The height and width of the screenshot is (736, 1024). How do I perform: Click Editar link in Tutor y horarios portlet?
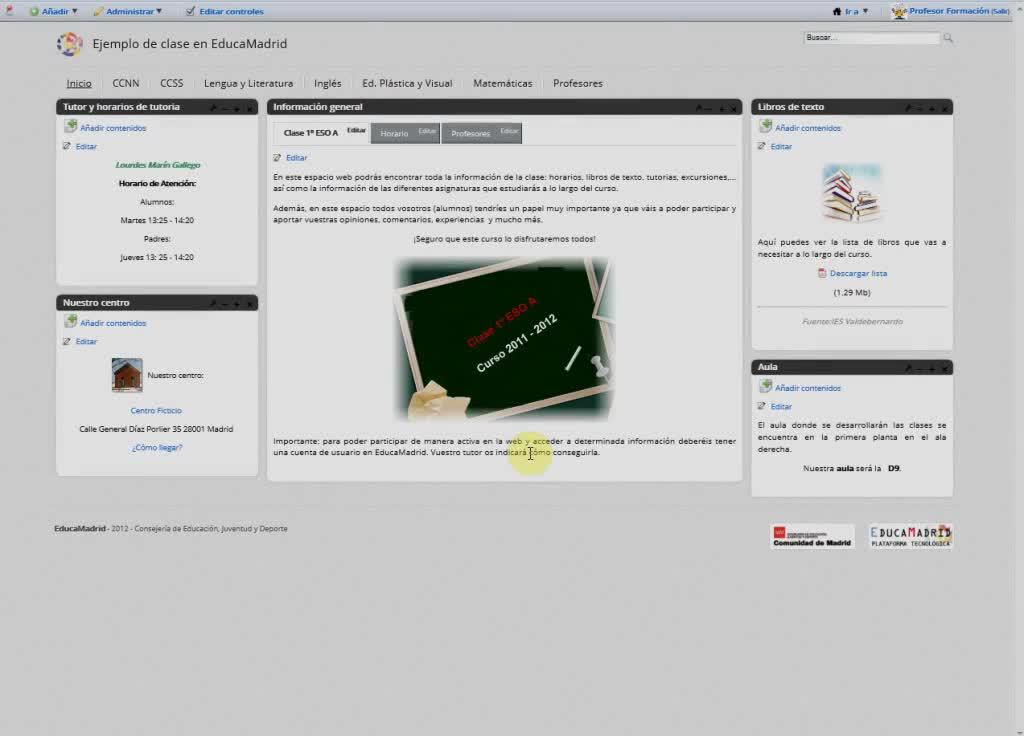[86, 146]
